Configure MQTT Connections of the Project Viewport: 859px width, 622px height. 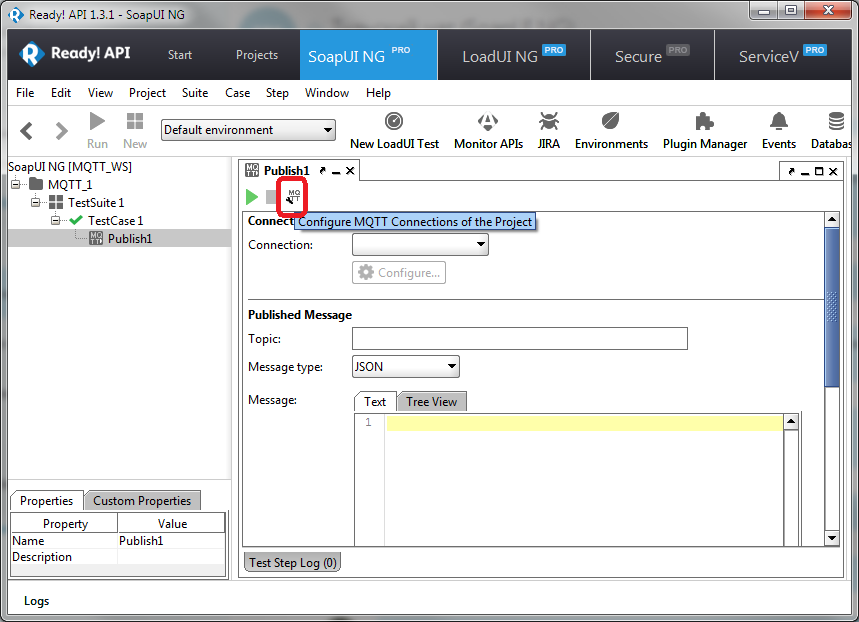point(293,196)
